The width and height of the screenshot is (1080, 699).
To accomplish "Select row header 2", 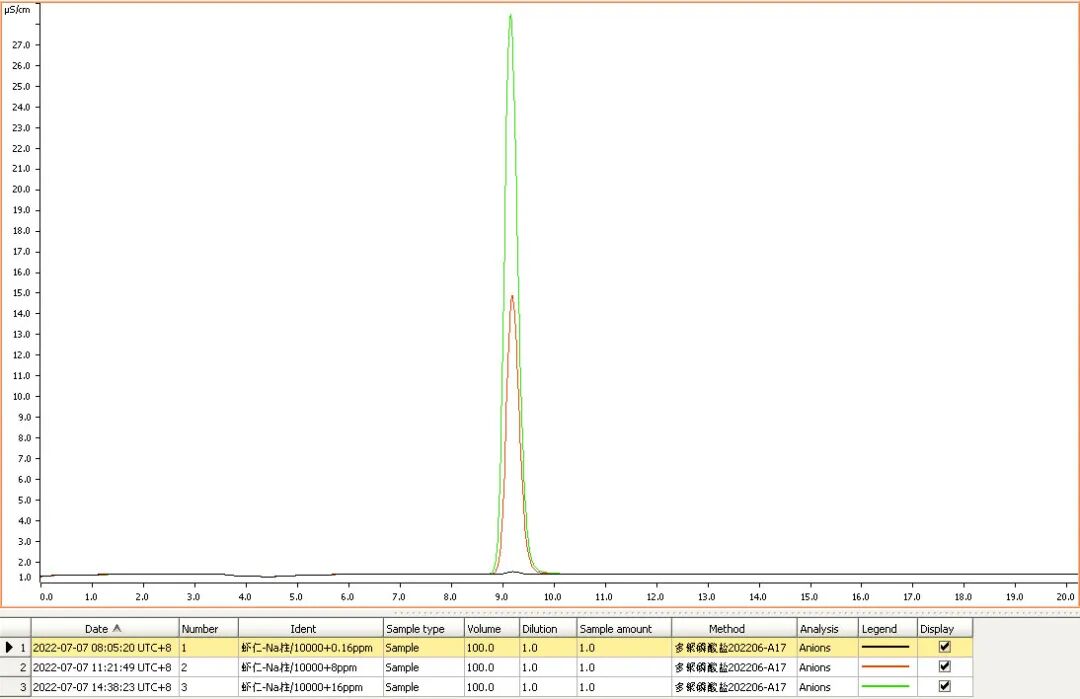I will tap(16, 667).
